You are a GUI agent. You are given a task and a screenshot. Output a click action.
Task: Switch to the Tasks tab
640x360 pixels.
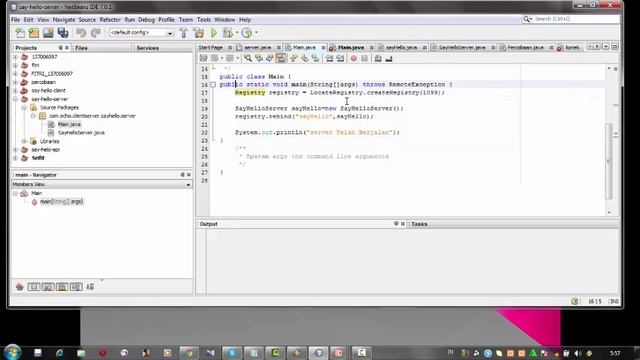419,224
